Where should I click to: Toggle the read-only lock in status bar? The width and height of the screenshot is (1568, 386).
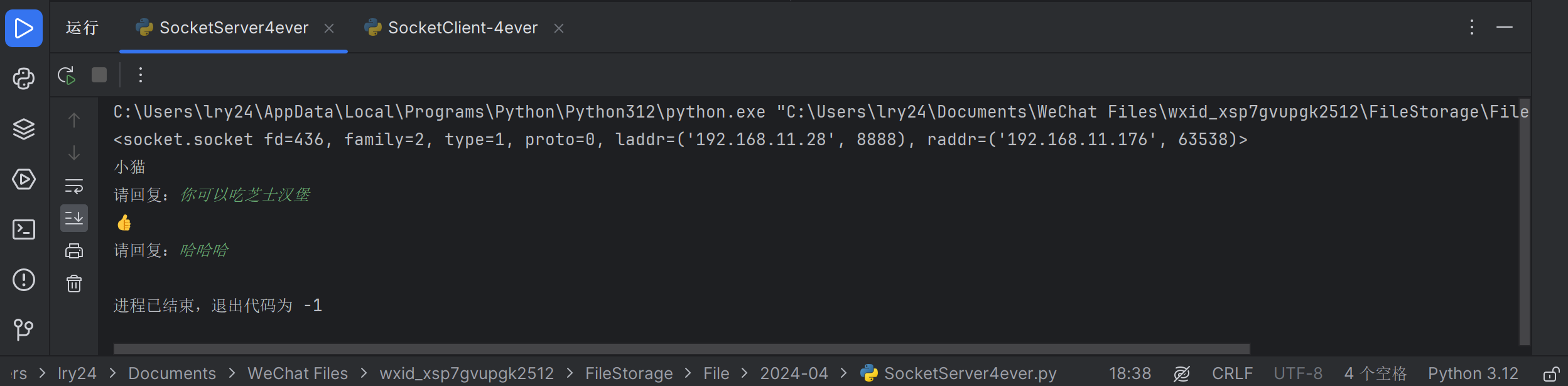(x=1551, y=374)
